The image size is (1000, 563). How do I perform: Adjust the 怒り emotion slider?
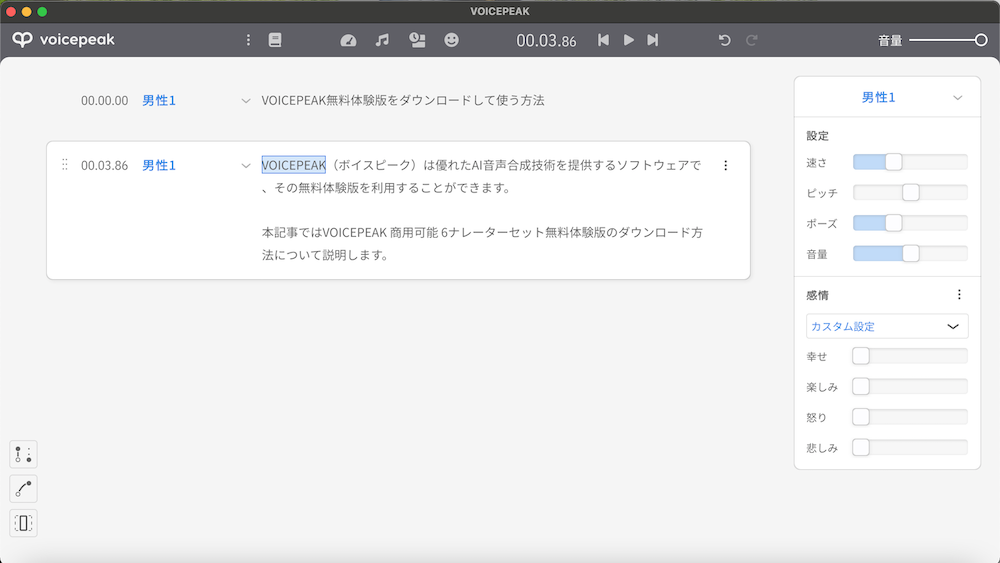point(910,417)
